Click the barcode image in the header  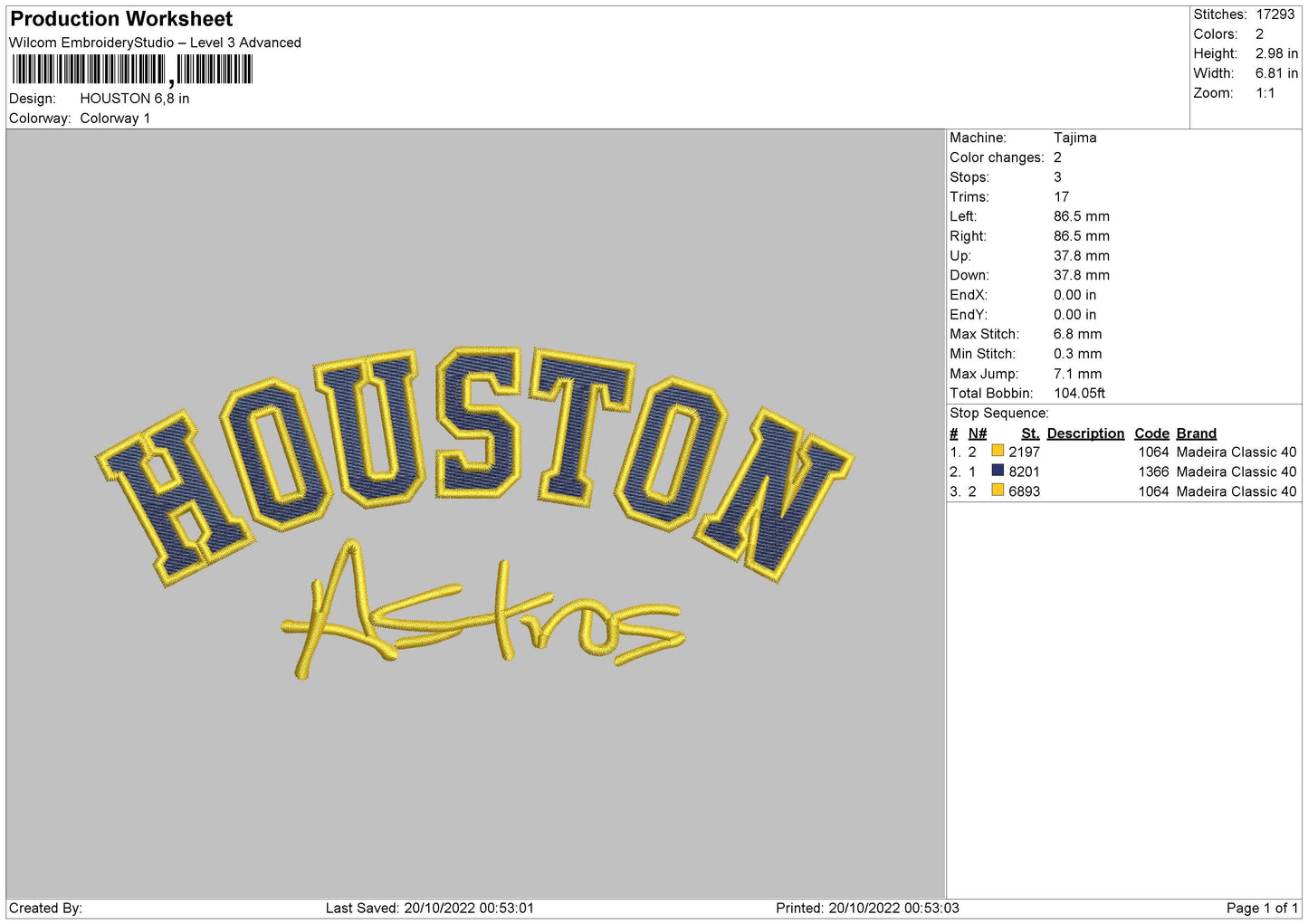(x=132, y=70)
